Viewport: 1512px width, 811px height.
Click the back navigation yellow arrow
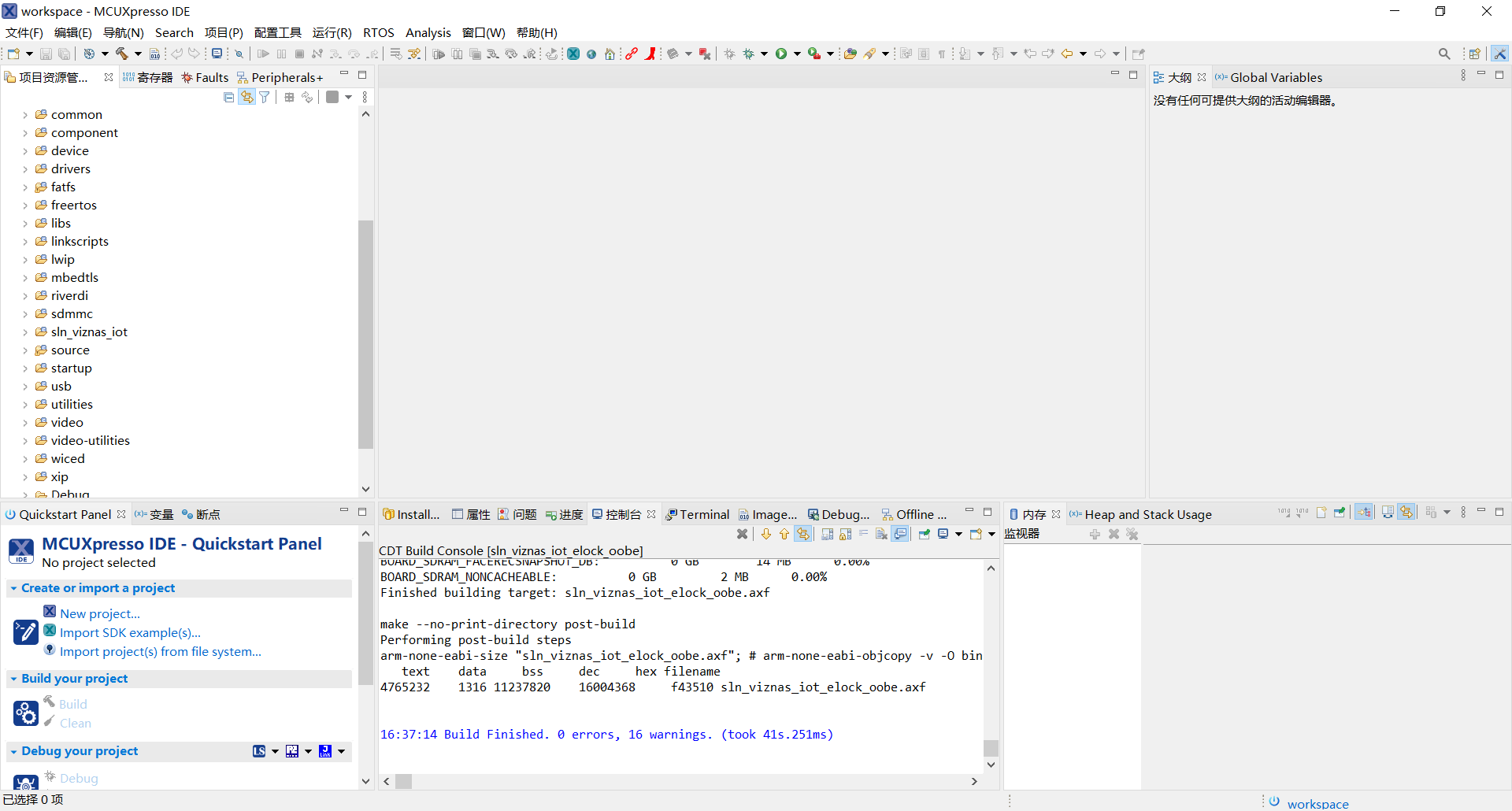(x=1067, y=54)
